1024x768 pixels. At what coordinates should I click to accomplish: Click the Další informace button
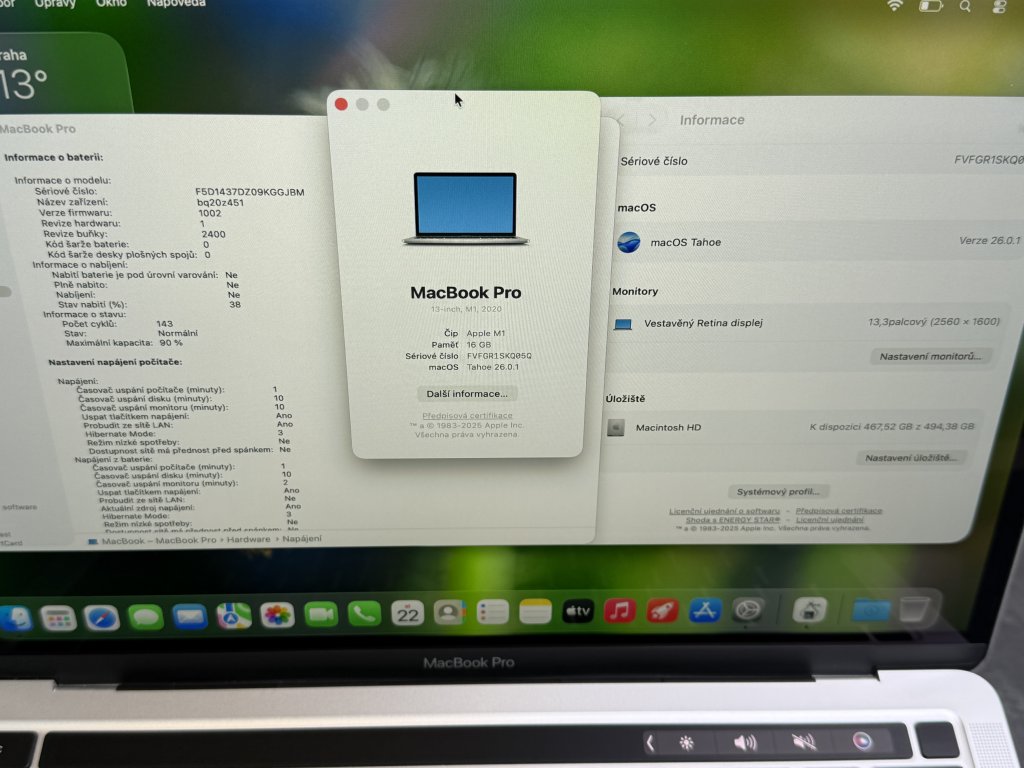[467, 393]
